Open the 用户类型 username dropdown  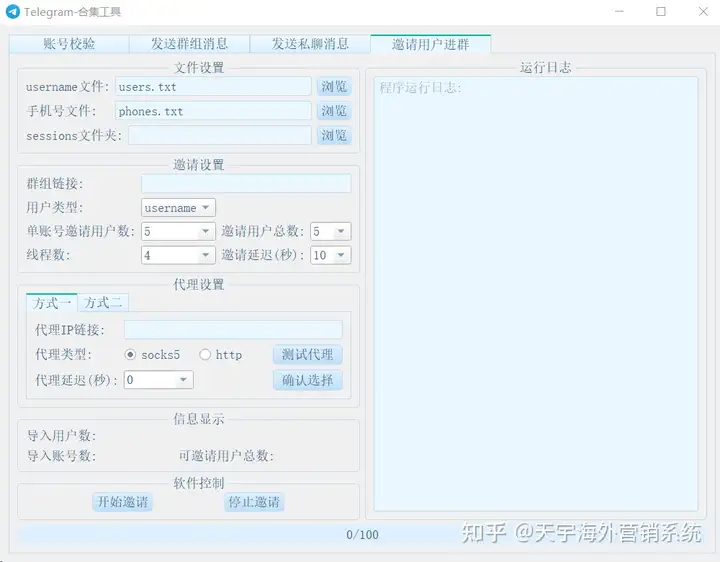[178, 208]
